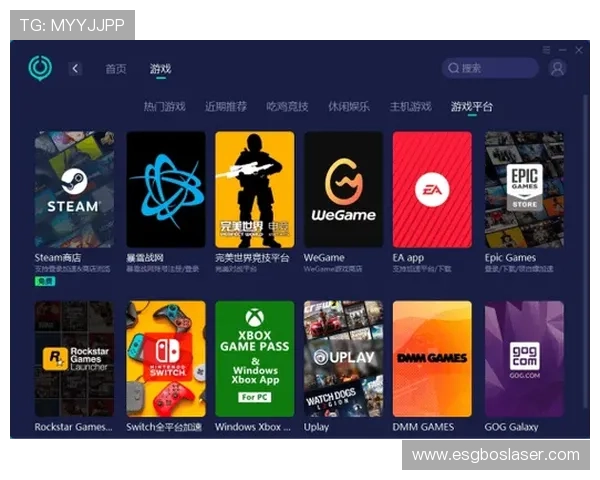Close the window with the X button
600x480 pixels.
pyautogui.click(x=579, y=50)
